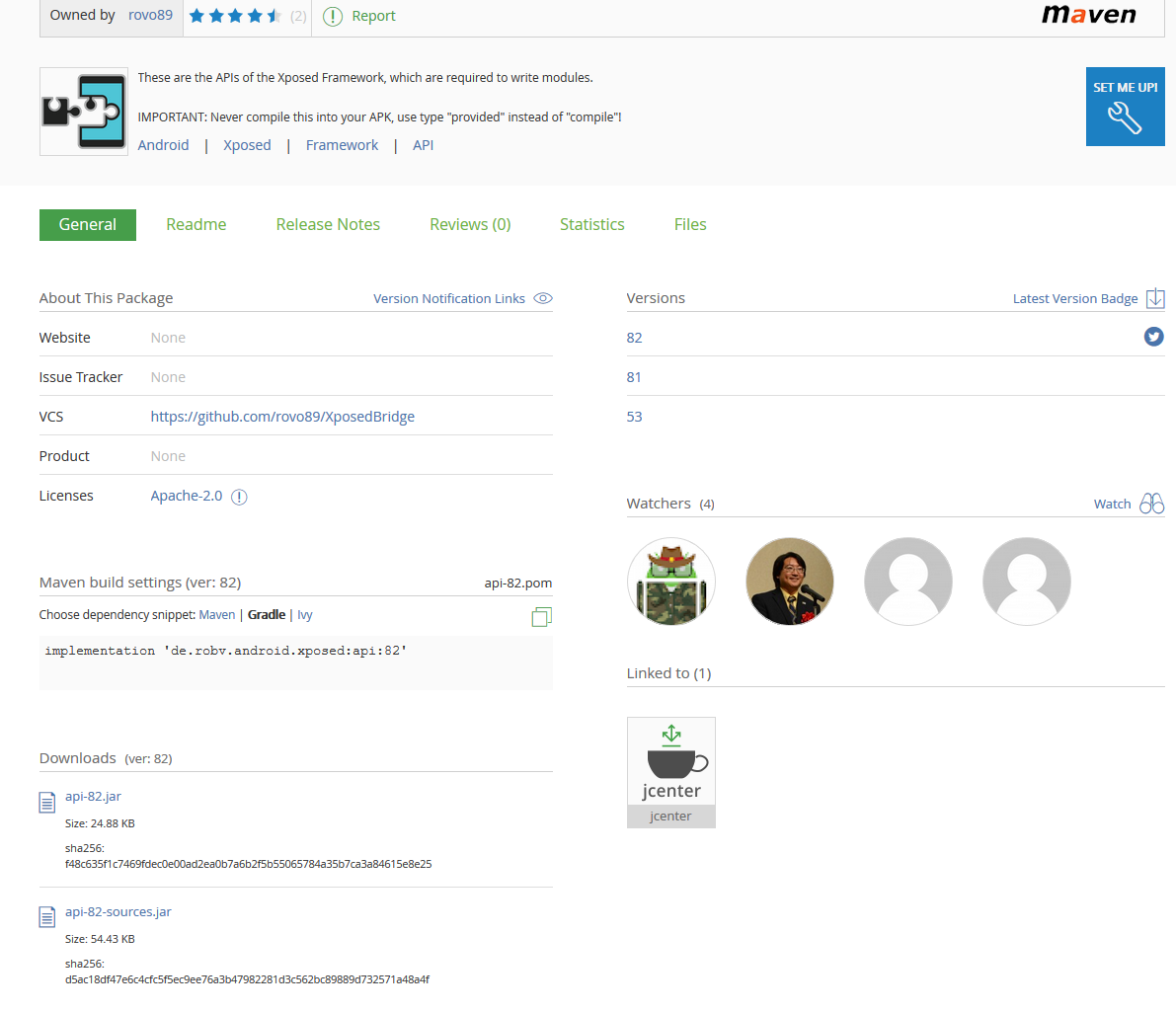Screen dimensions: 1176x1012
Task: Select the General tab
Action: click(x=88, y=225)
